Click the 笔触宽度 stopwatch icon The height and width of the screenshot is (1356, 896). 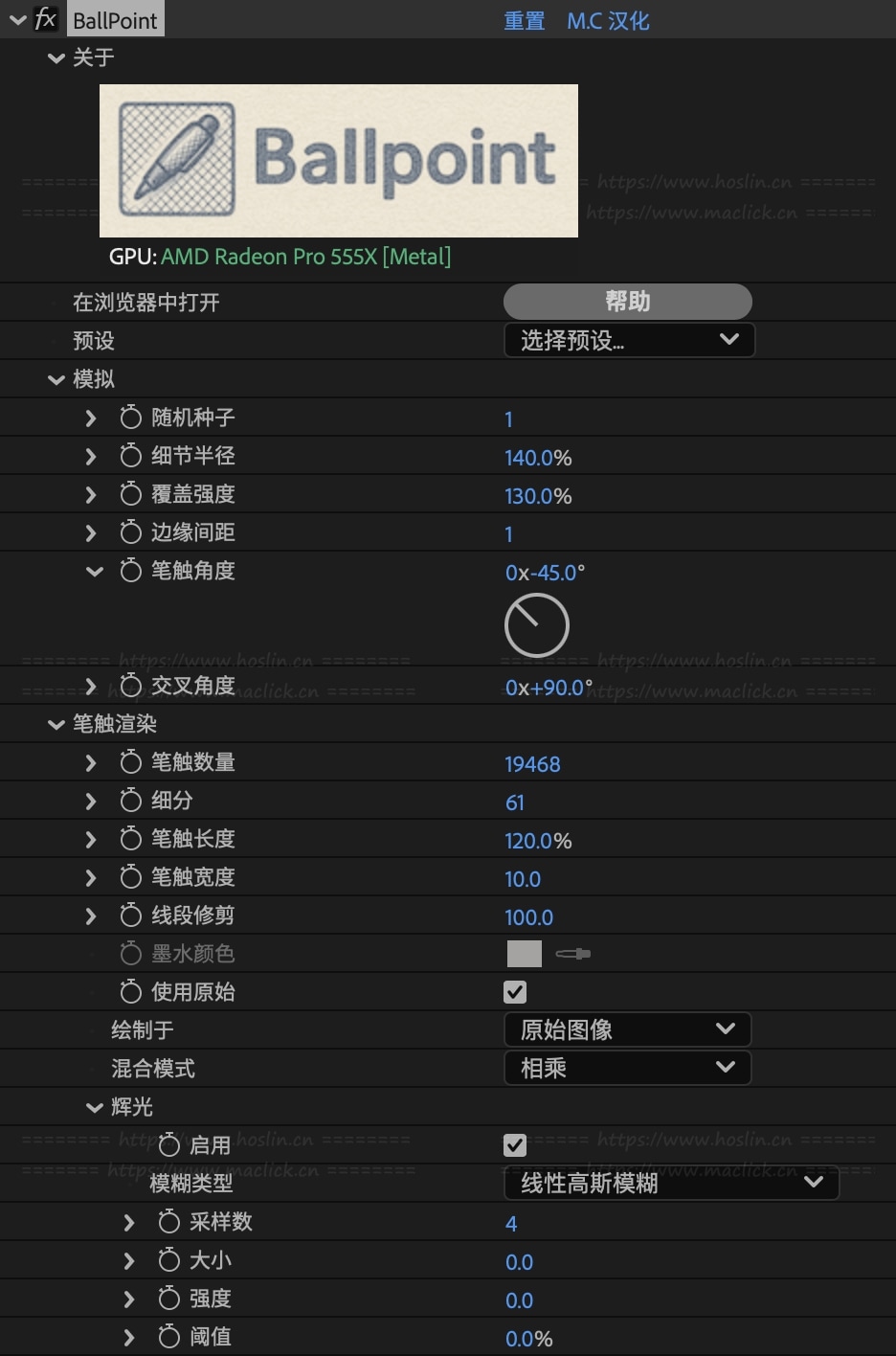[x=131, y=877]
